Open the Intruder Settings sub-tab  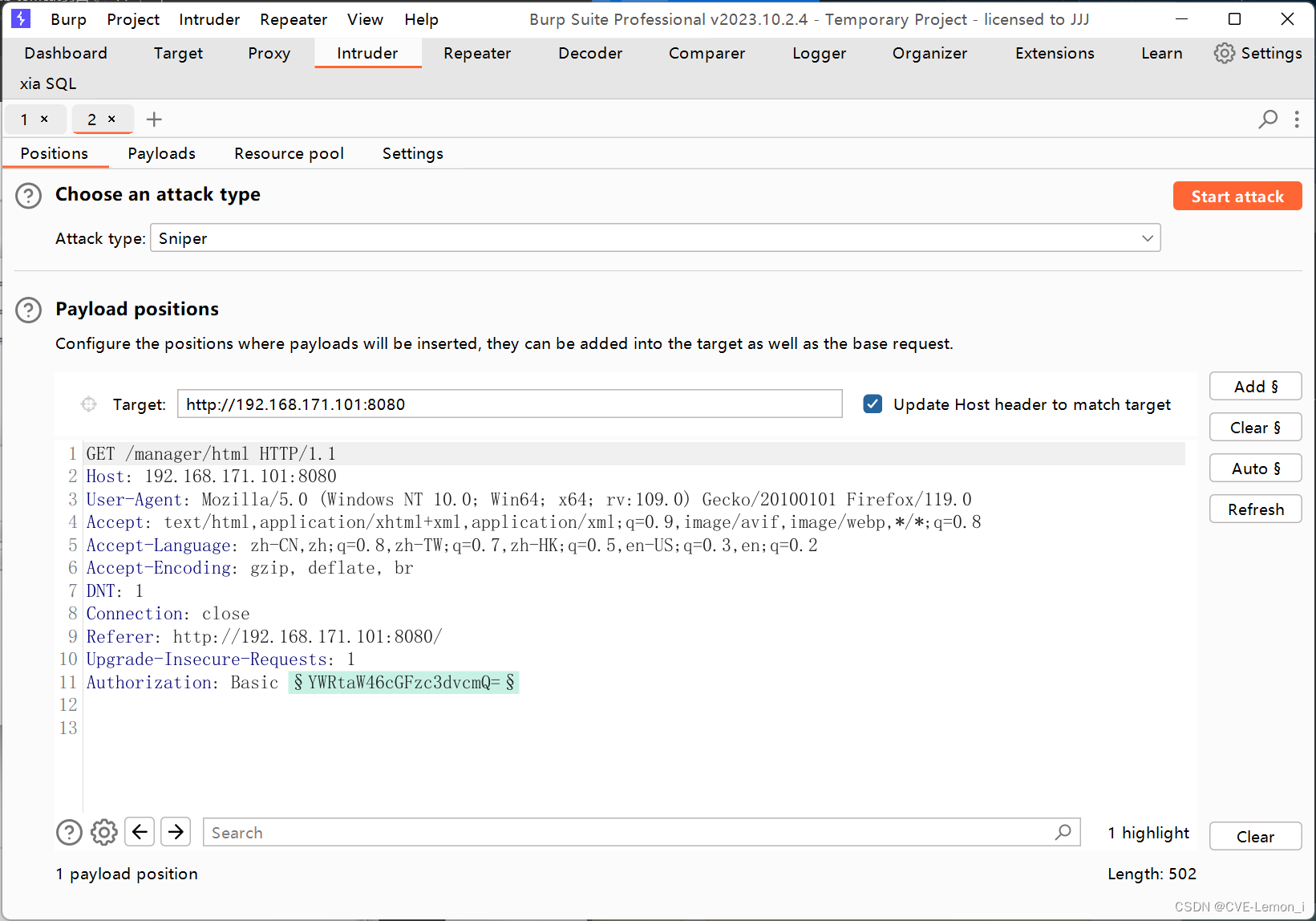point(412,153)
